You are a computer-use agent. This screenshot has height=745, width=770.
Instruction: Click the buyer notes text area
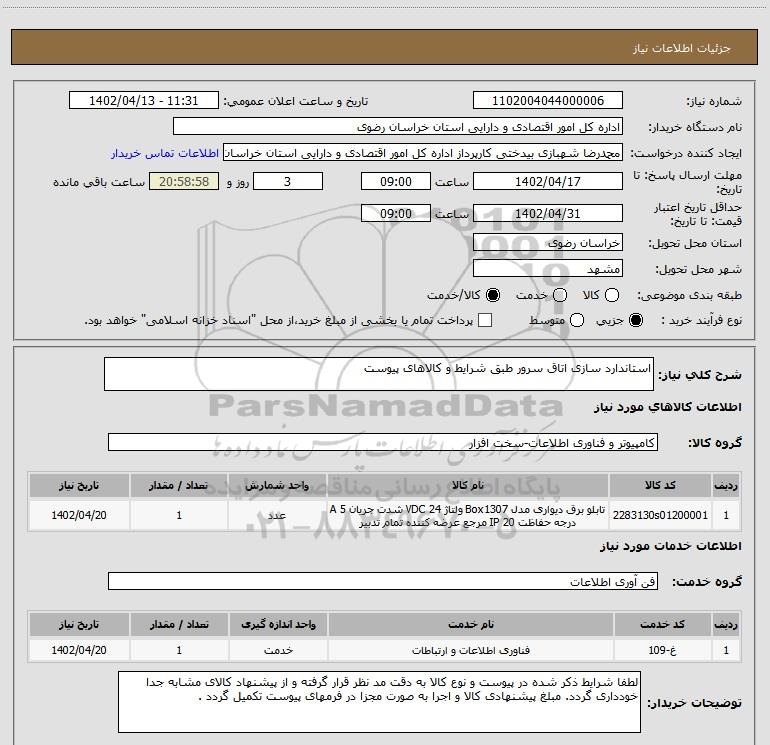tap(379, 702)
